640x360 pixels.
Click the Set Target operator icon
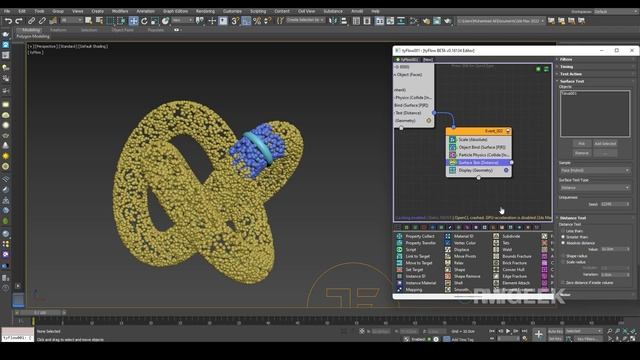coord(400,269)
